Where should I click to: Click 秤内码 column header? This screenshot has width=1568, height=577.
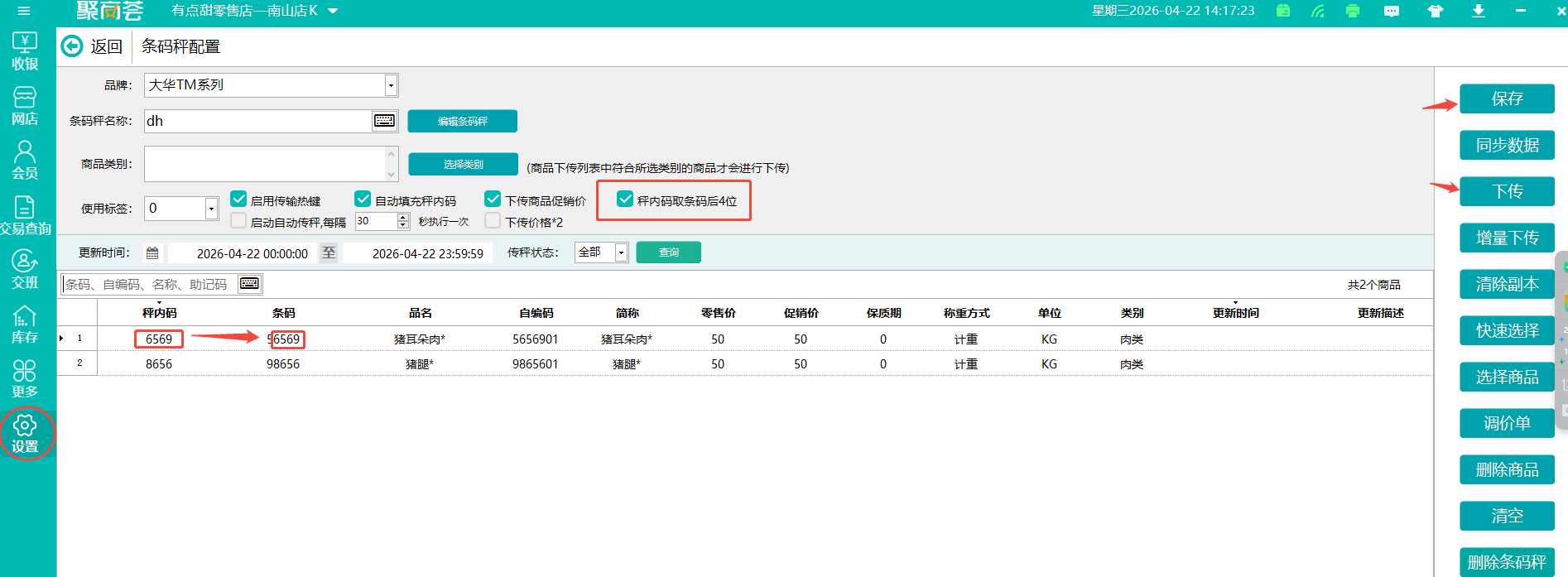[159, 313]
